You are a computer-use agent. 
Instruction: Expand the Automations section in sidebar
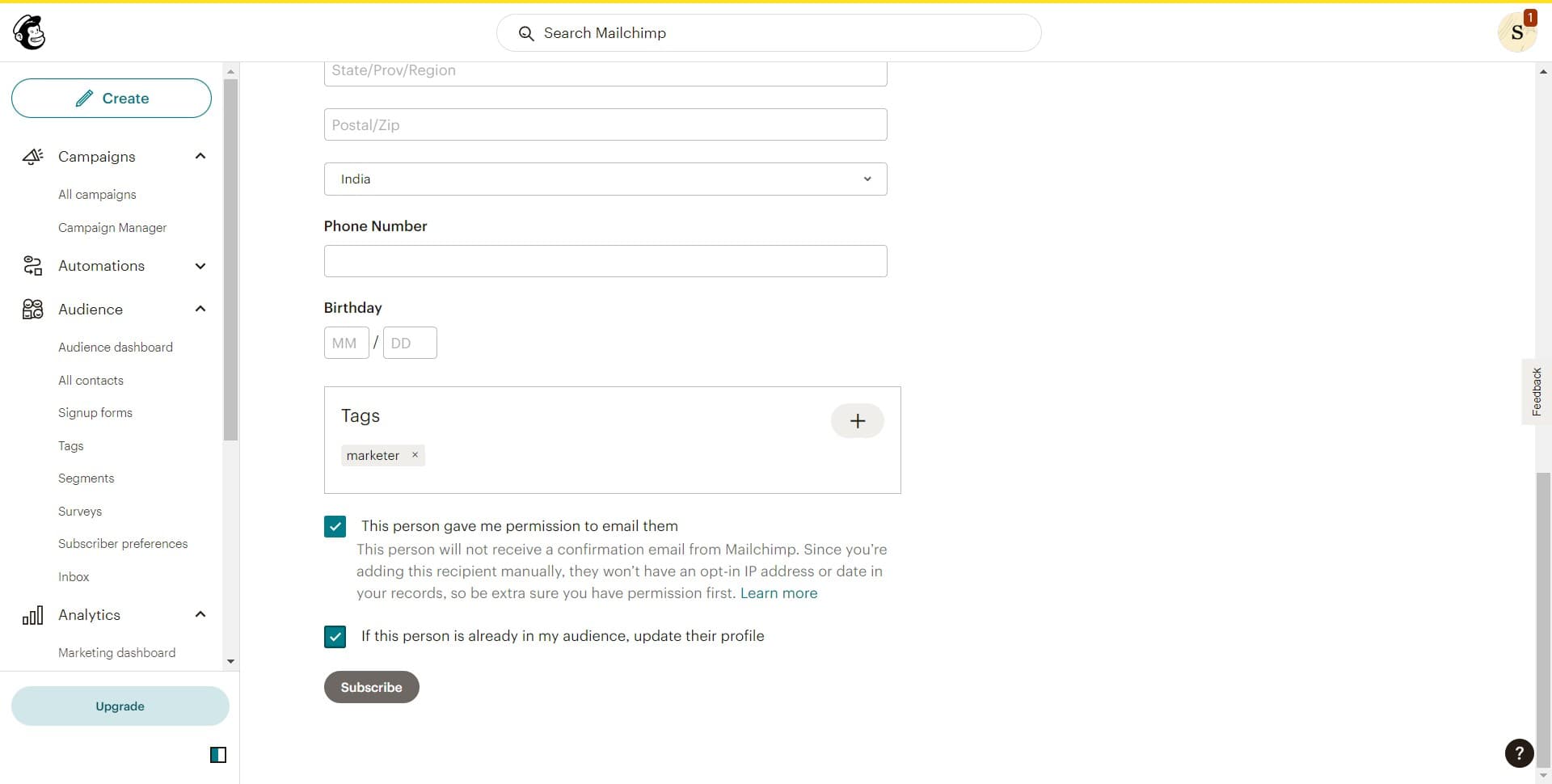point(200,265)
